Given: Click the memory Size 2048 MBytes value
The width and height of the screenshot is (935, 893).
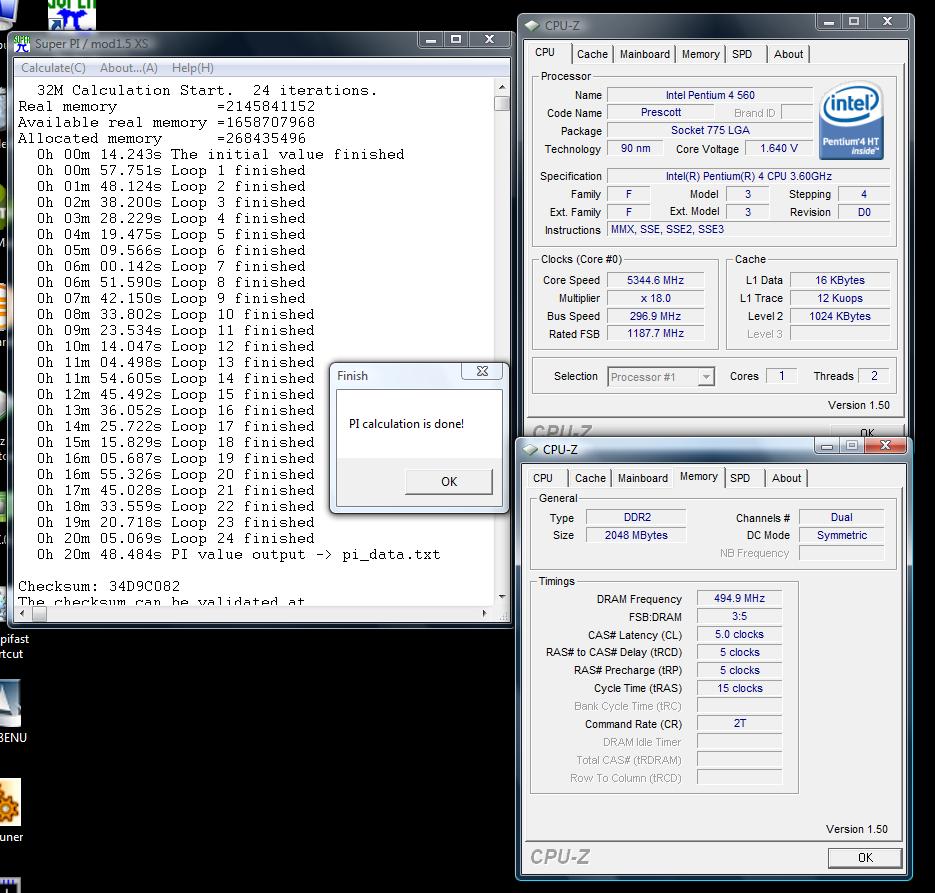Looking at the screenshot, I should (x=636, y=535).
